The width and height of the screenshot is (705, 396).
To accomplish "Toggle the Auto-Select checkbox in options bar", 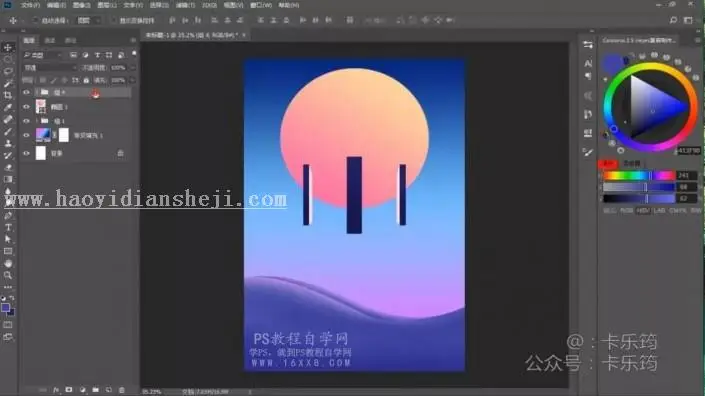I will pos(36,21).
